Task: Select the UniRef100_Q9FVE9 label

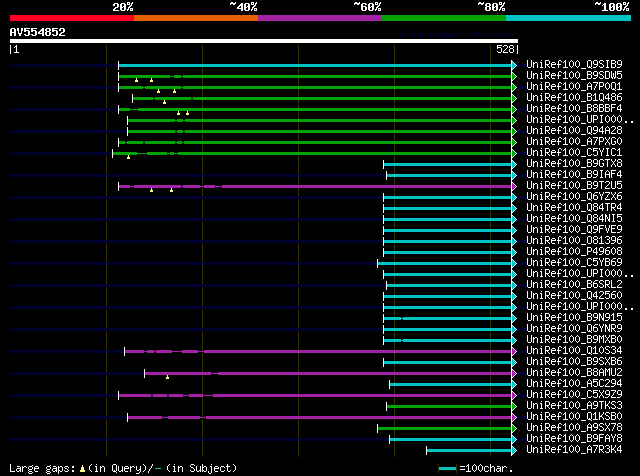Action: coord(574,230)
